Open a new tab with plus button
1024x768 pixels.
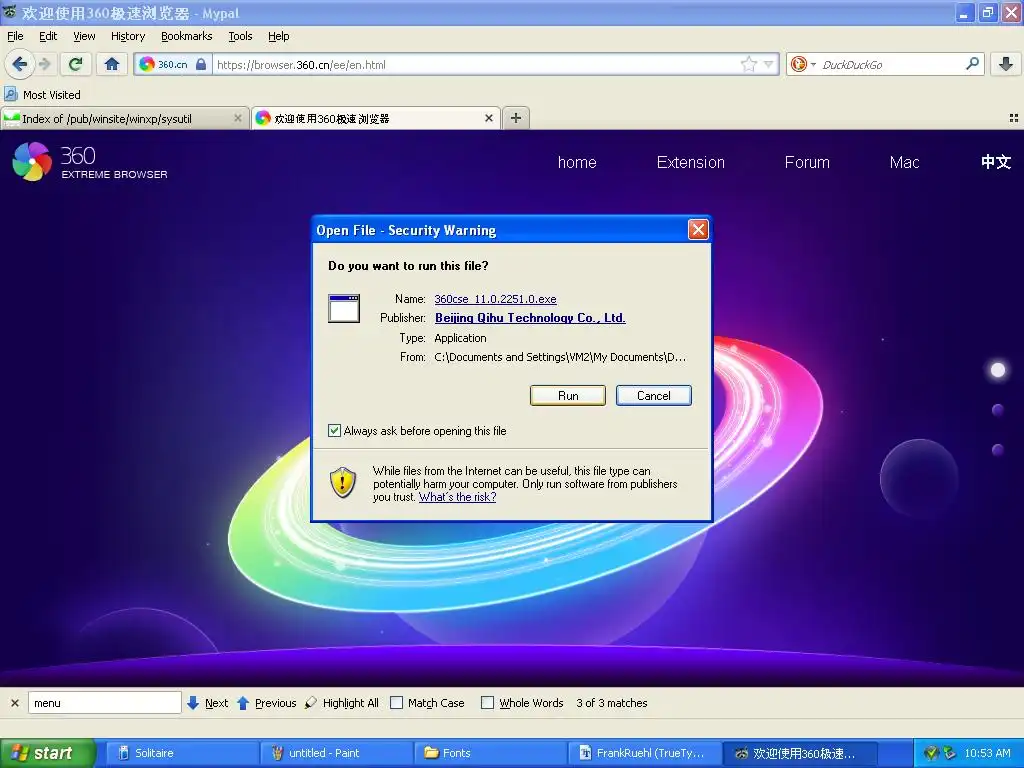coord(516,118)
